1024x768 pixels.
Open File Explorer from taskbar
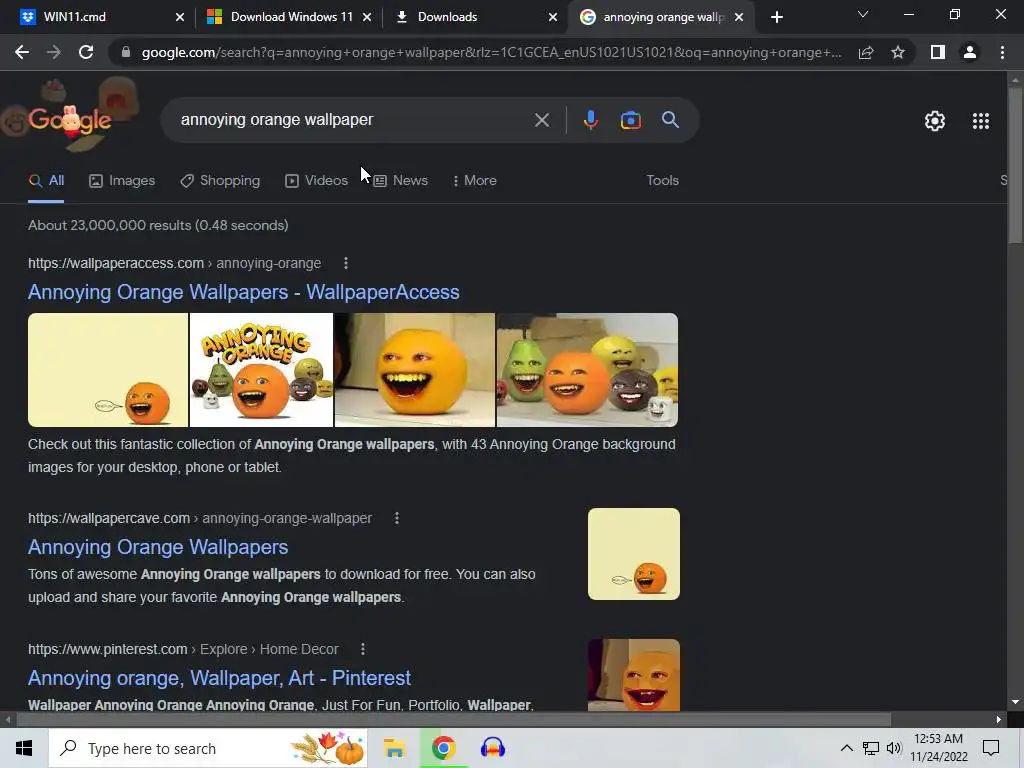click(394, 748)
